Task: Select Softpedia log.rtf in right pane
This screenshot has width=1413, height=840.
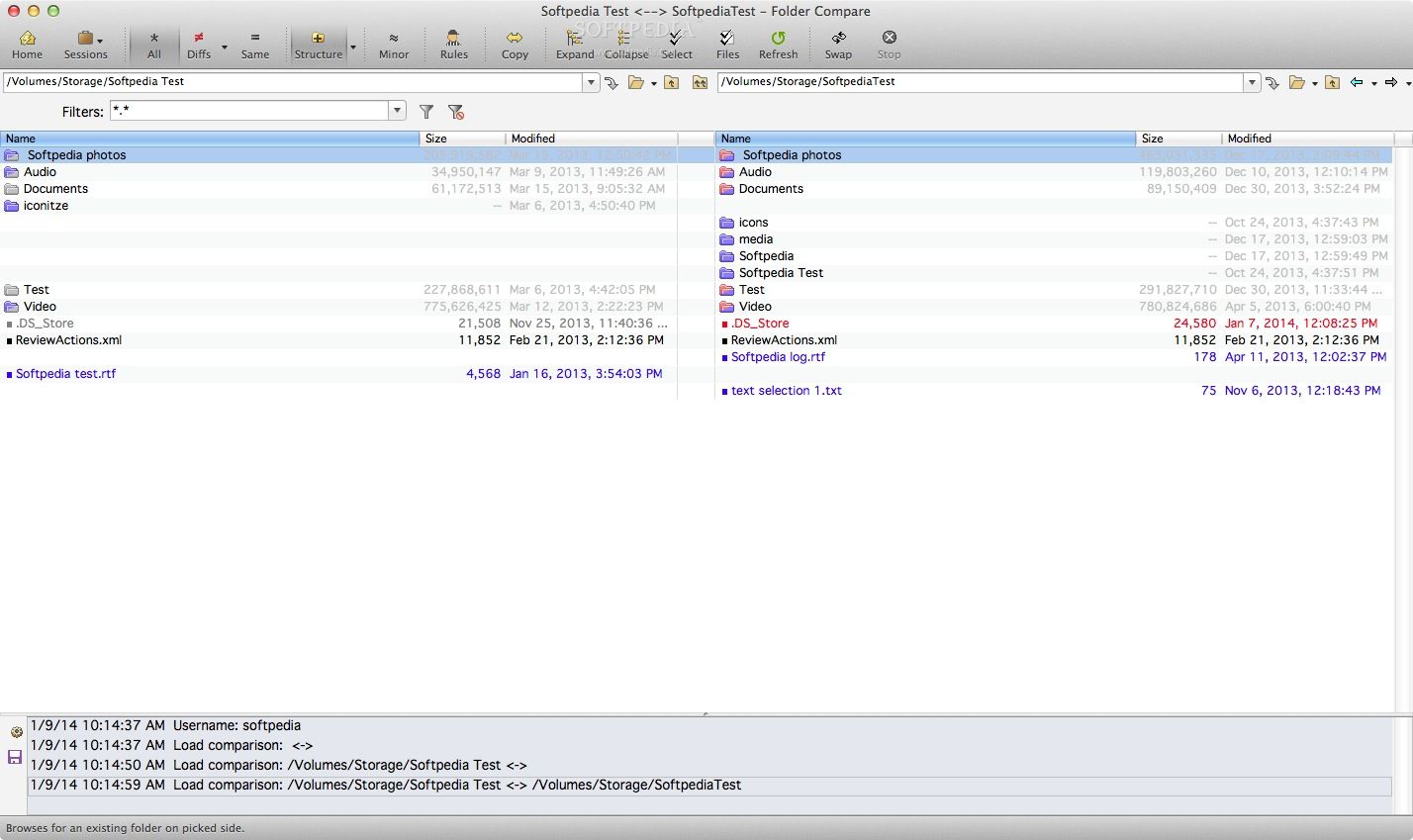Action: point(1054,357)
